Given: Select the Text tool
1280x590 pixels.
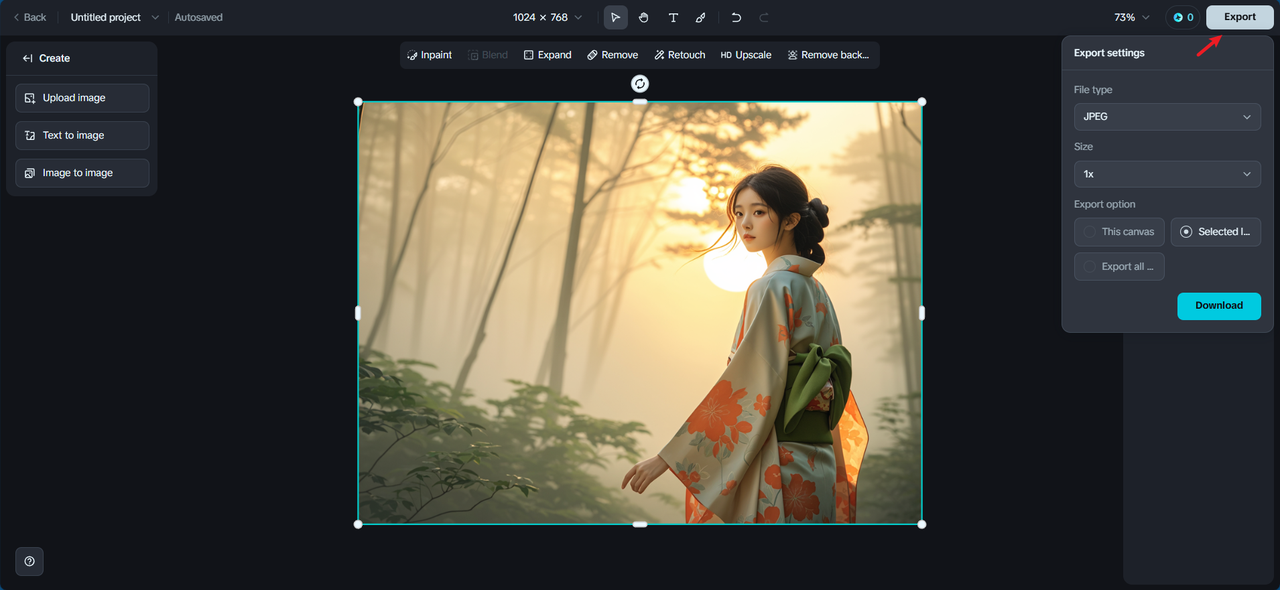Looking at the screenshot, I should (673, 17).
